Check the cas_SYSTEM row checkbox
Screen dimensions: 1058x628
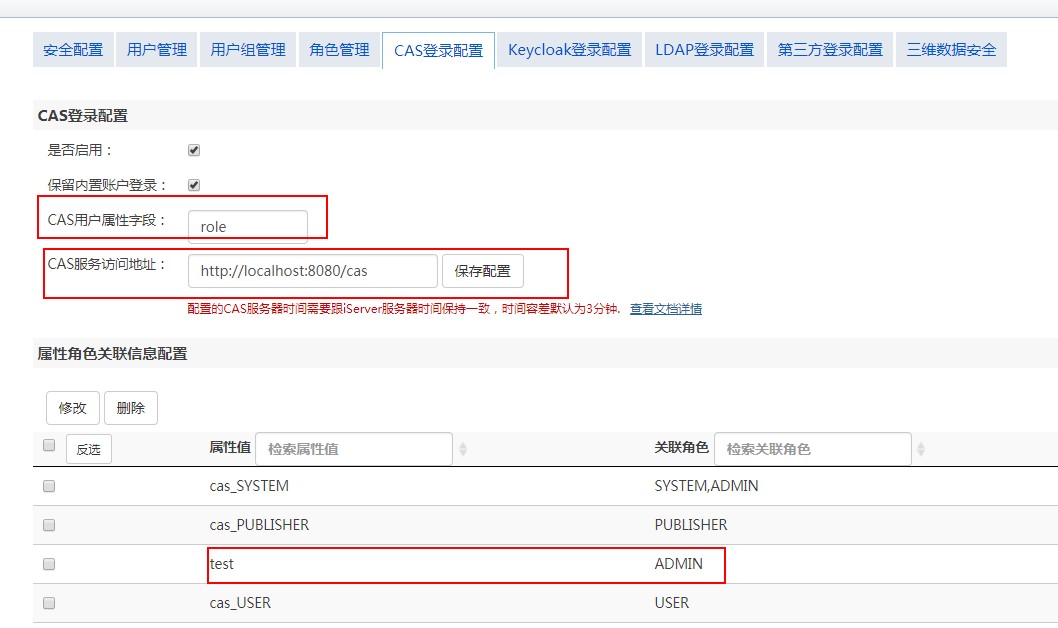(x=49, y=486)
